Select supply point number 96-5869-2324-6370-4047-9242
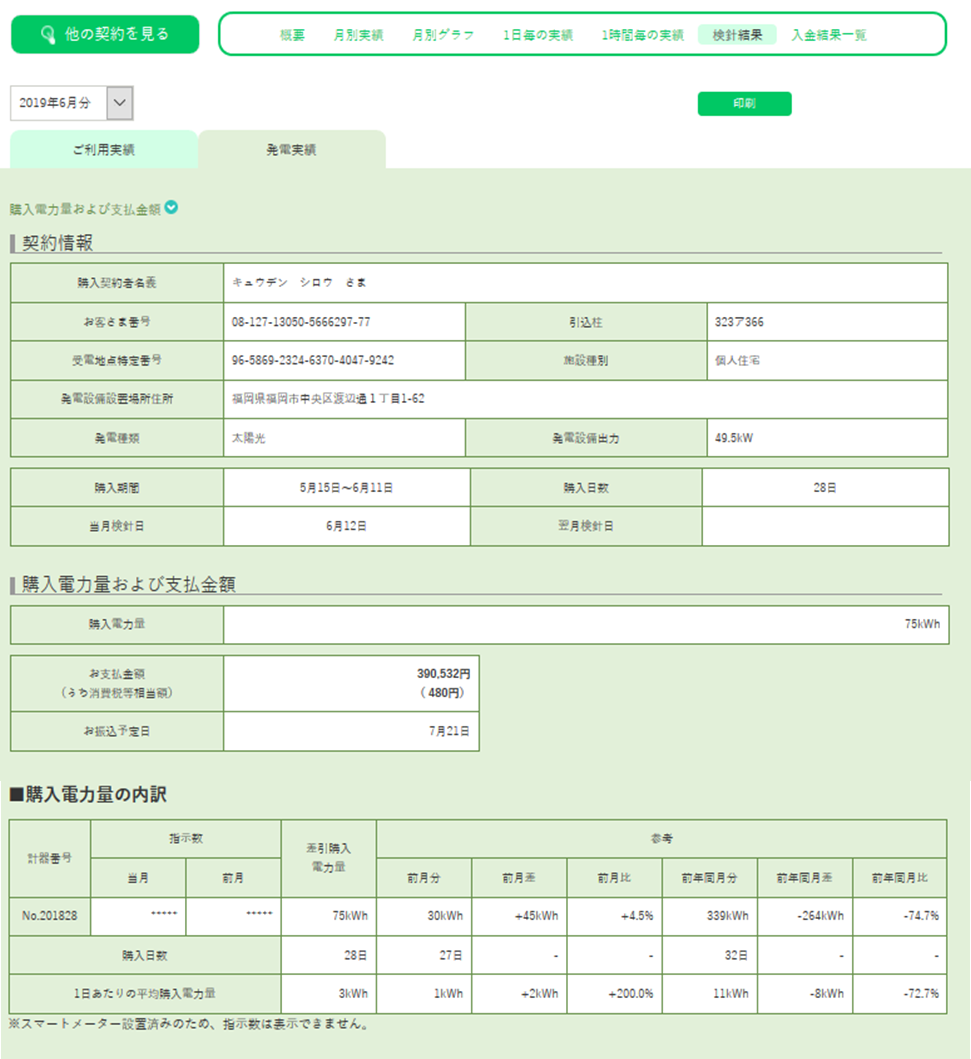This screenshot has width=971, height=1059. pos(313,361)
